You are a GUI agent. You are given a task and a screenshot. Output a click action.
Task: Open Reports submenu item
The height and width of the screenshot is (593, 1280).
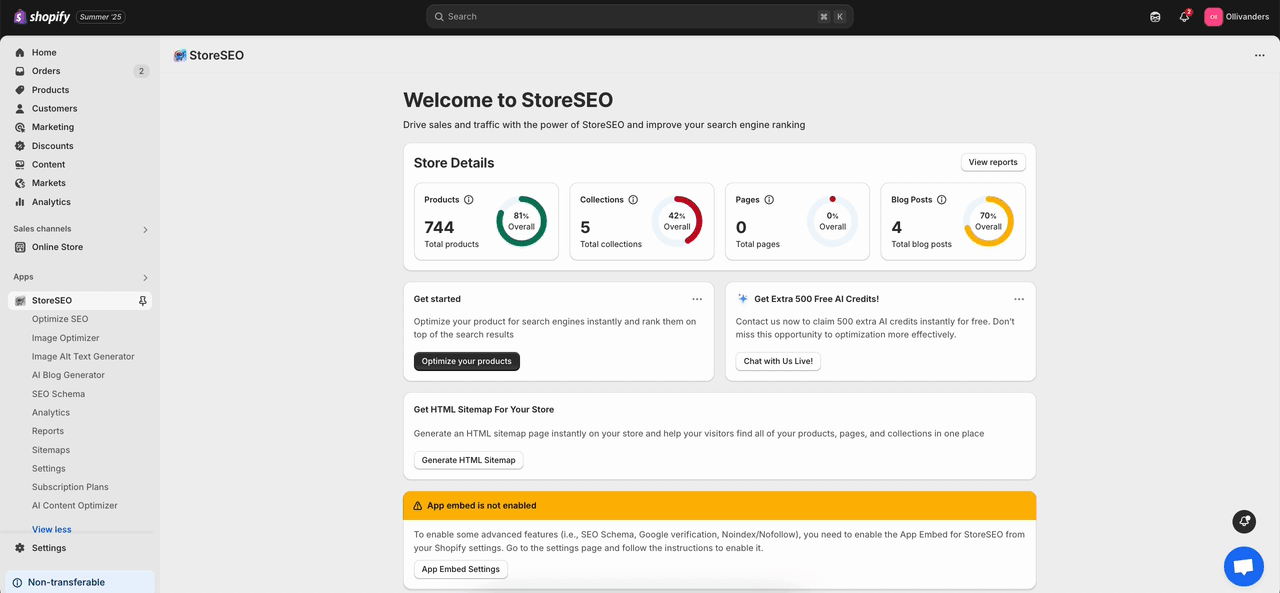48,431
